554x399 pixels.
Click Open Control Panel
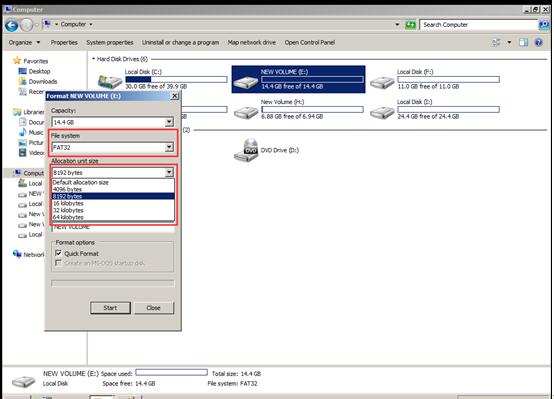(x=310, y=43)
